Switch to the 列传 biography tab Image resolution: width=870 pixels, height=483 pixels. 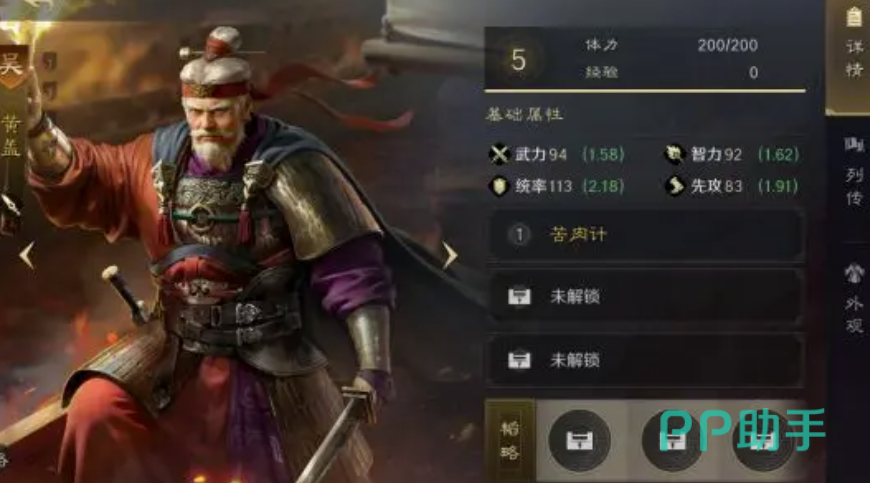pyautogui.click(x=853, y=172)
